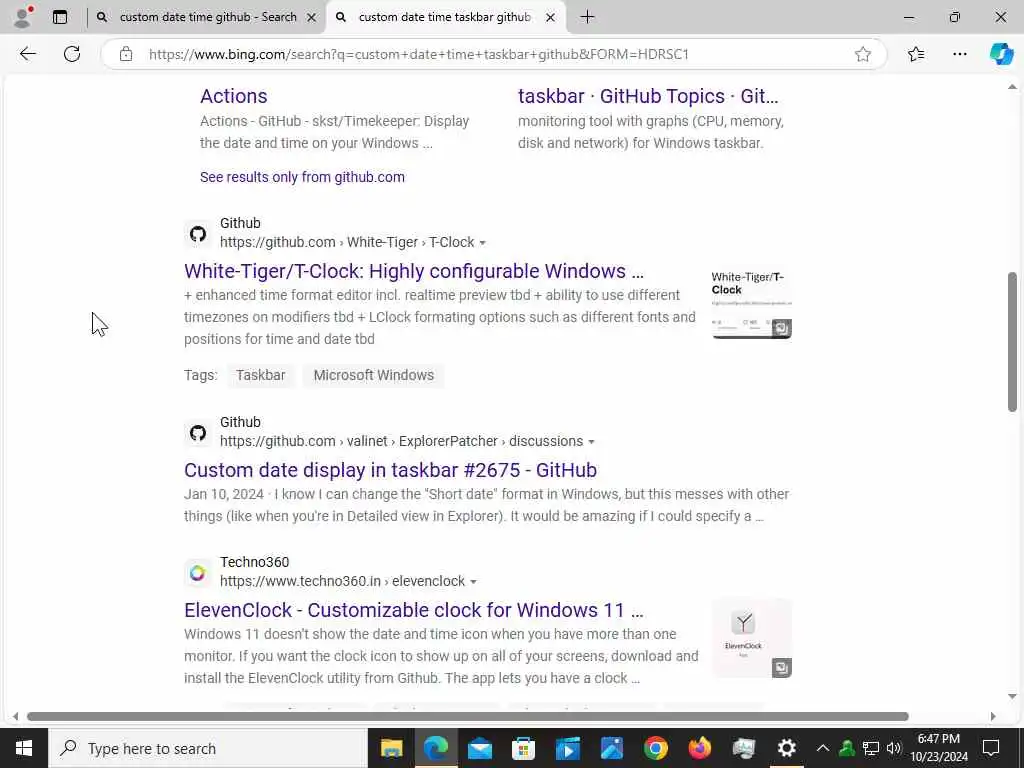The height and width of the screenshot is (768, 1024).
Task: Refresh the page
Action: [72, 54]
